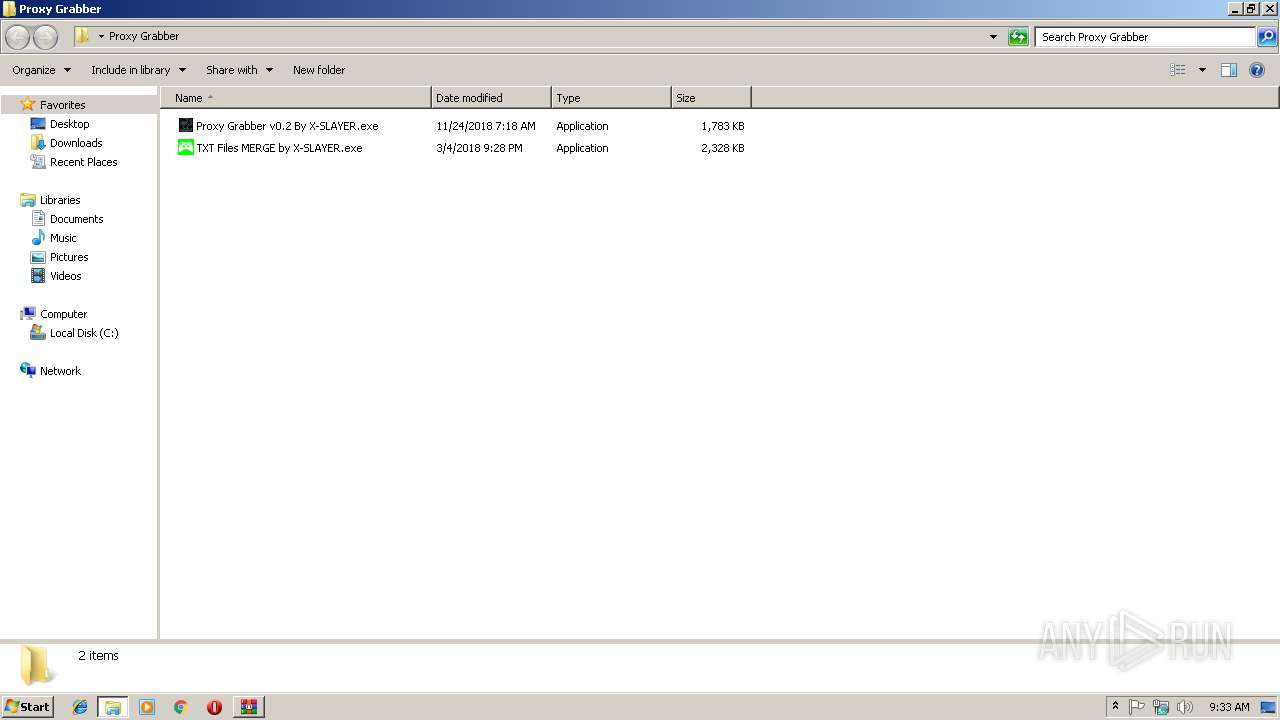Open Downloads in Favorites
The height and width of the screenshot is (720, 1280).
pyautogui.click(x=76, y=143)
